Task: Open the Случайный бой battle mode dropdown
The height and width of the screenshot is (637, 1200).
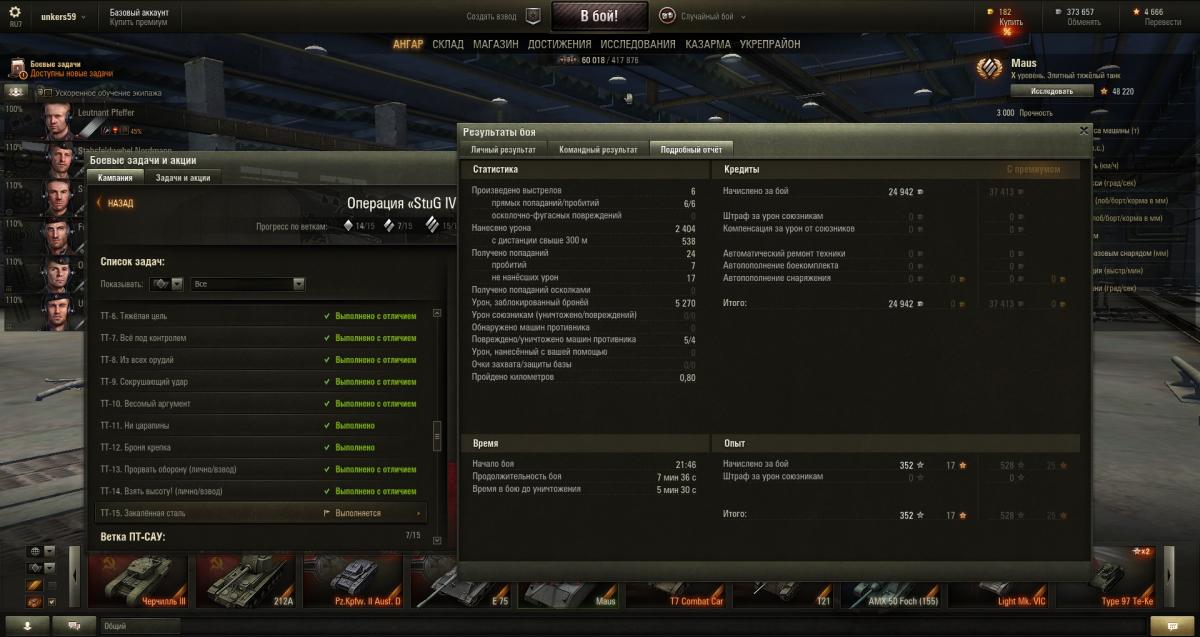Action: pyautogui.click(x=711, y=17)
